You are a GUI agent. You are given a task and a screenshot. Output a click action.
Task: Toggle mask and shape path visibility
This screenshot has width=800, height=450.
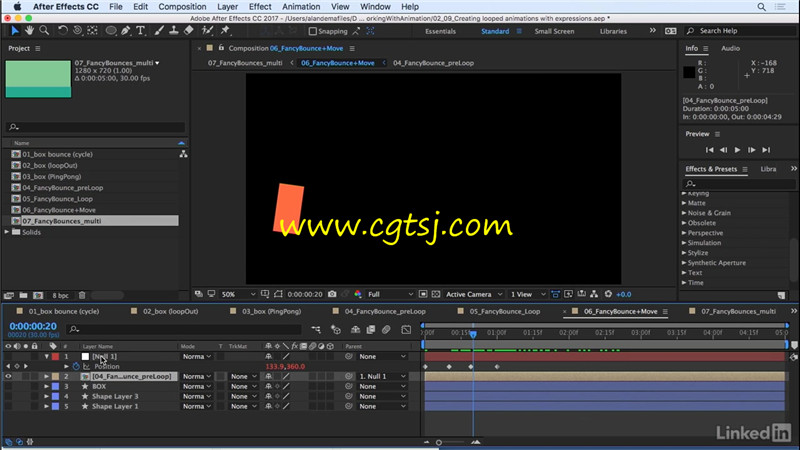pos(278,294)
